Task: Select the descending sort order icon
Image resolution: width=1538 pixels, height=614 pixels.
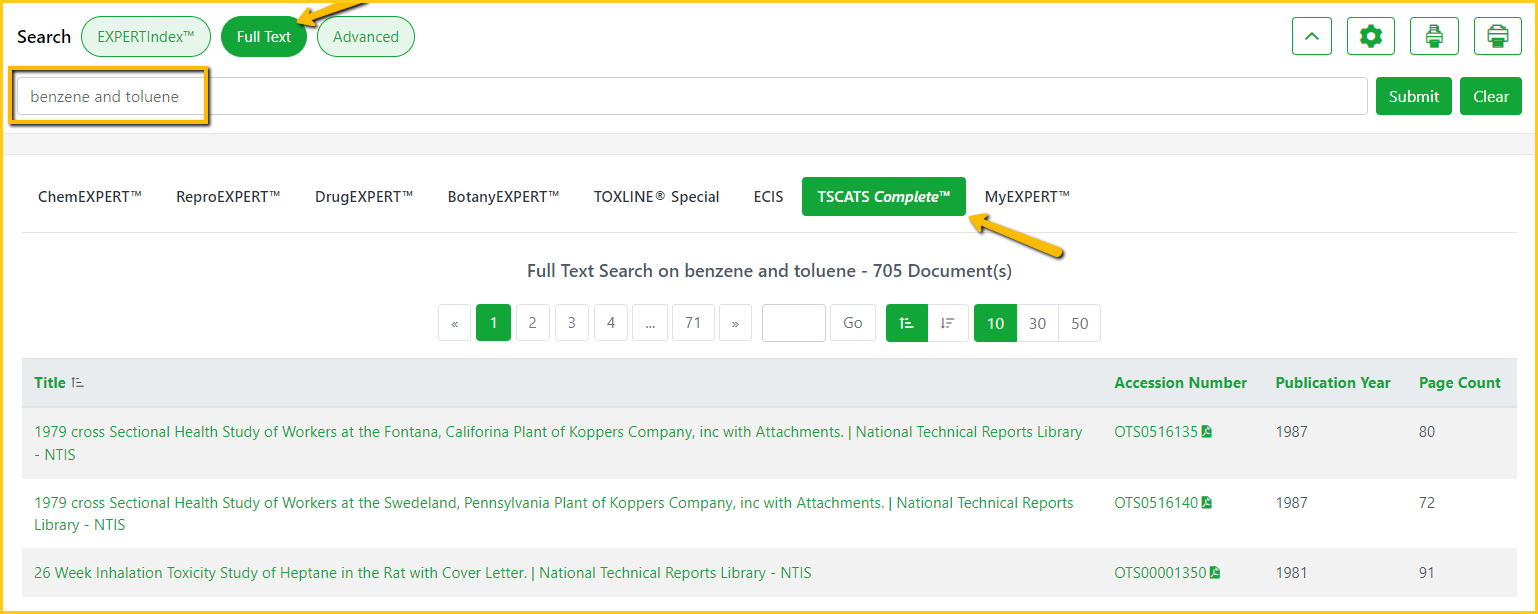Action: click(948, 323)
